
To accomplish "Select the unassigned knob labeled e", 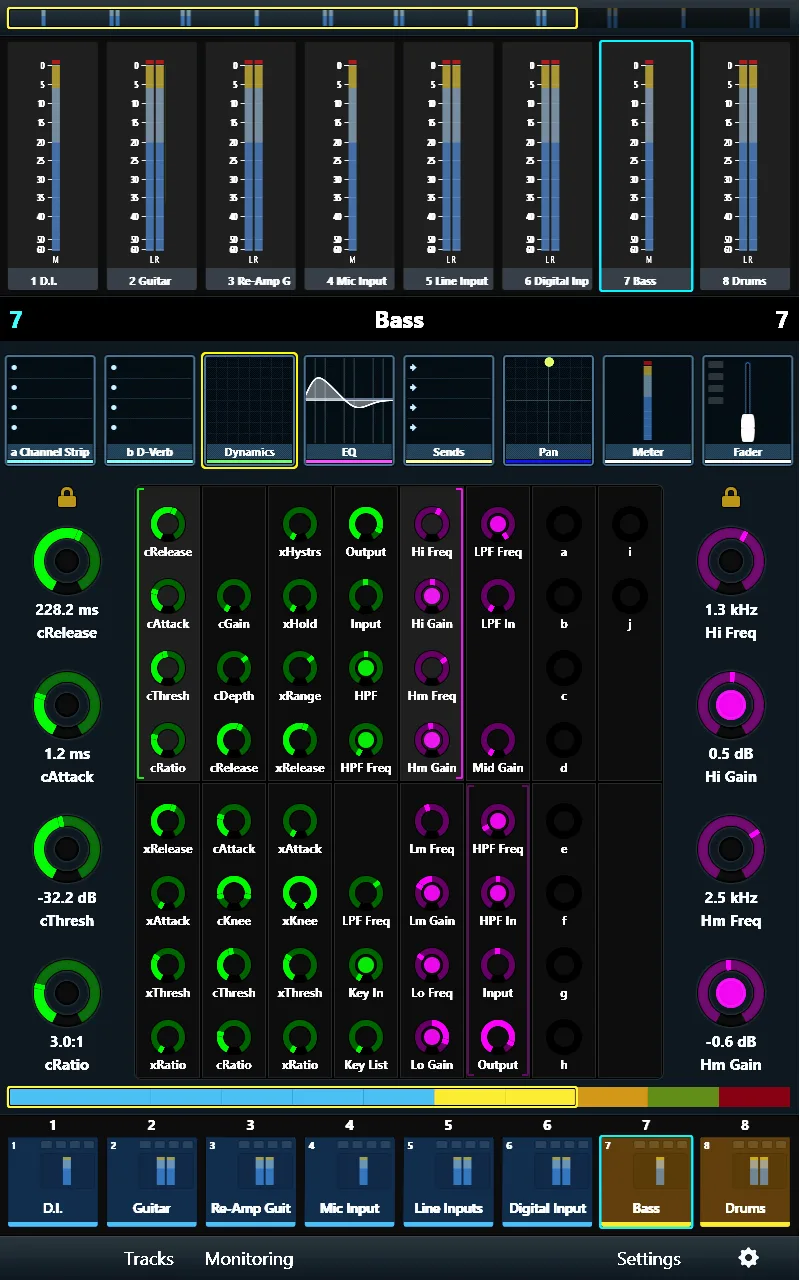I will click(x=564, y=821).
